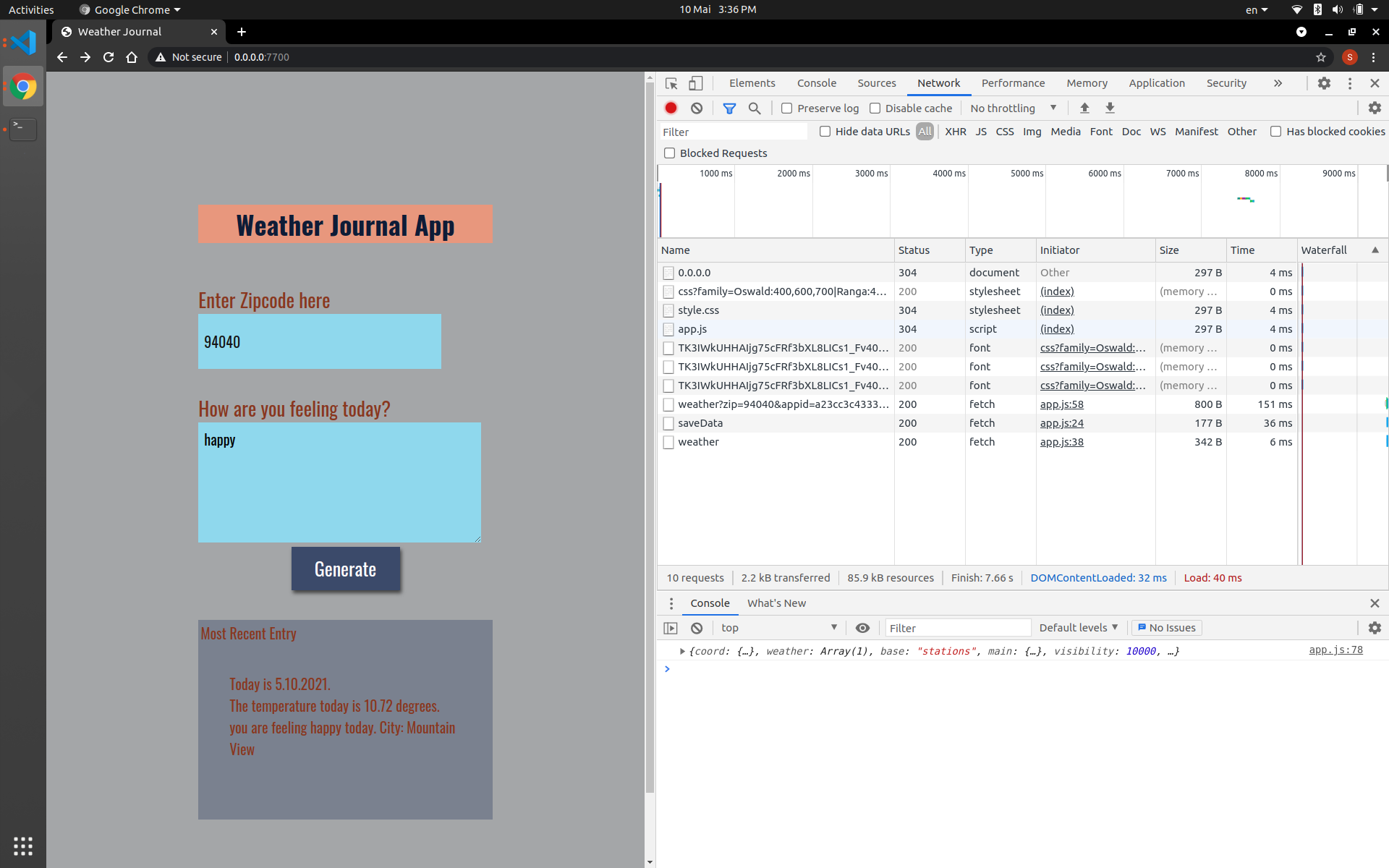Click the download HAR archive icon

pos(1110,108)
